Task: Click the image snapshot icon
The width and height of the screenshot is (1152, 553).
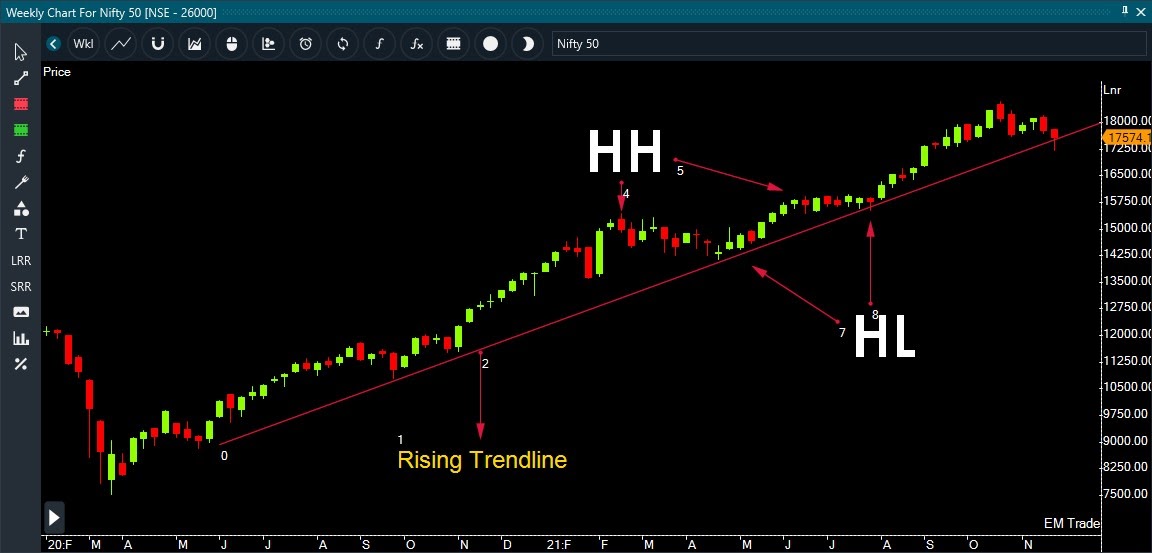Action: click(21, 312)
